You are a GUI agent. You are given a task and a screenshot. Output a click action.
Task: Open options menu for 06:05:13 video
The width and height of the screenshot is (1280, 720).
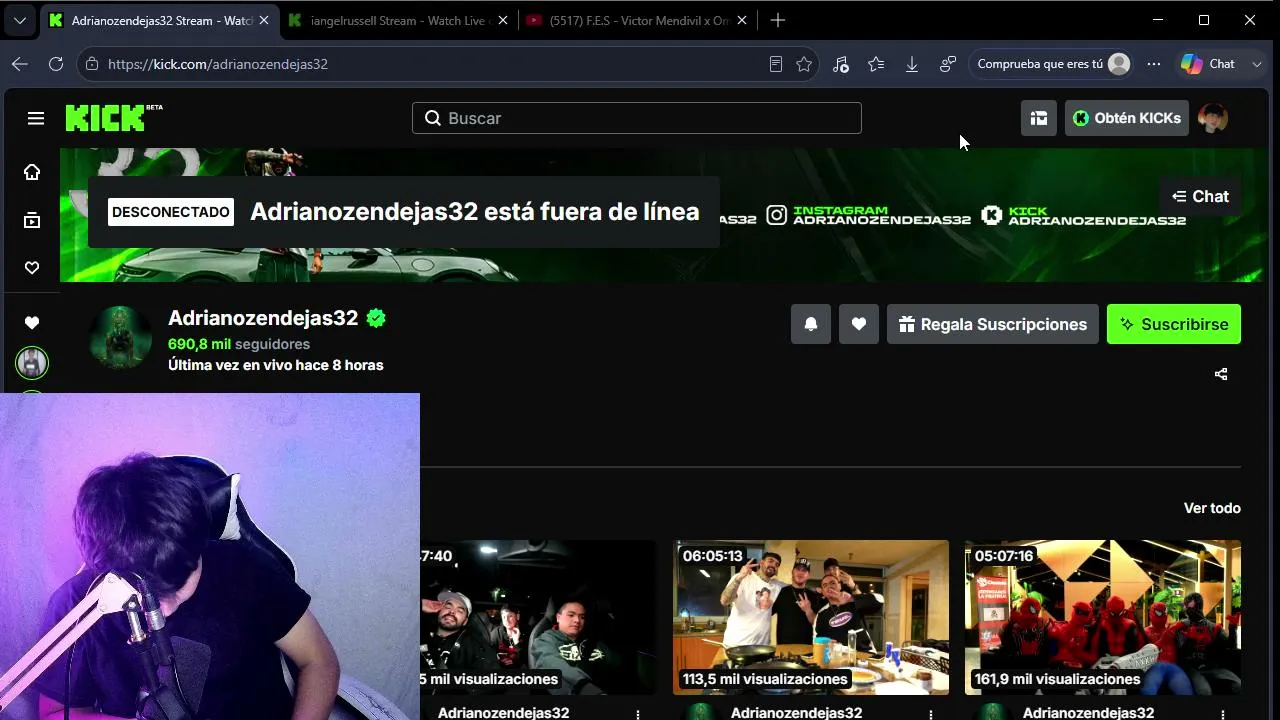click(x=931, y=714)
